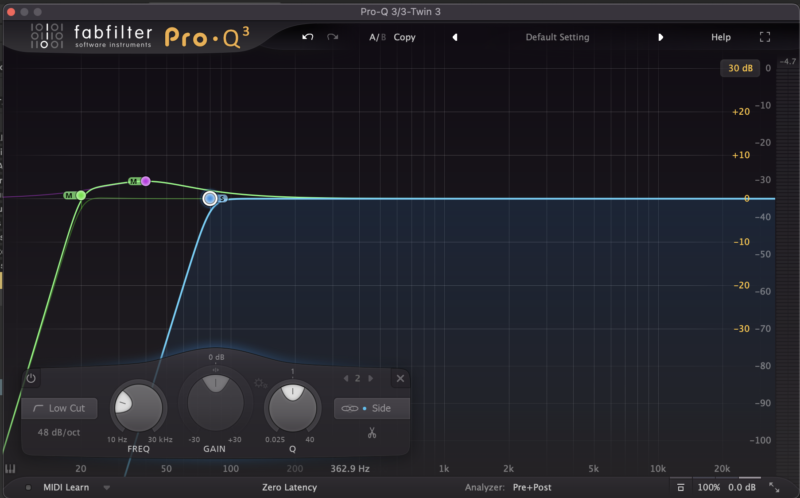Copy settings with the Copy button
The image size is (800, 498).
404,37
